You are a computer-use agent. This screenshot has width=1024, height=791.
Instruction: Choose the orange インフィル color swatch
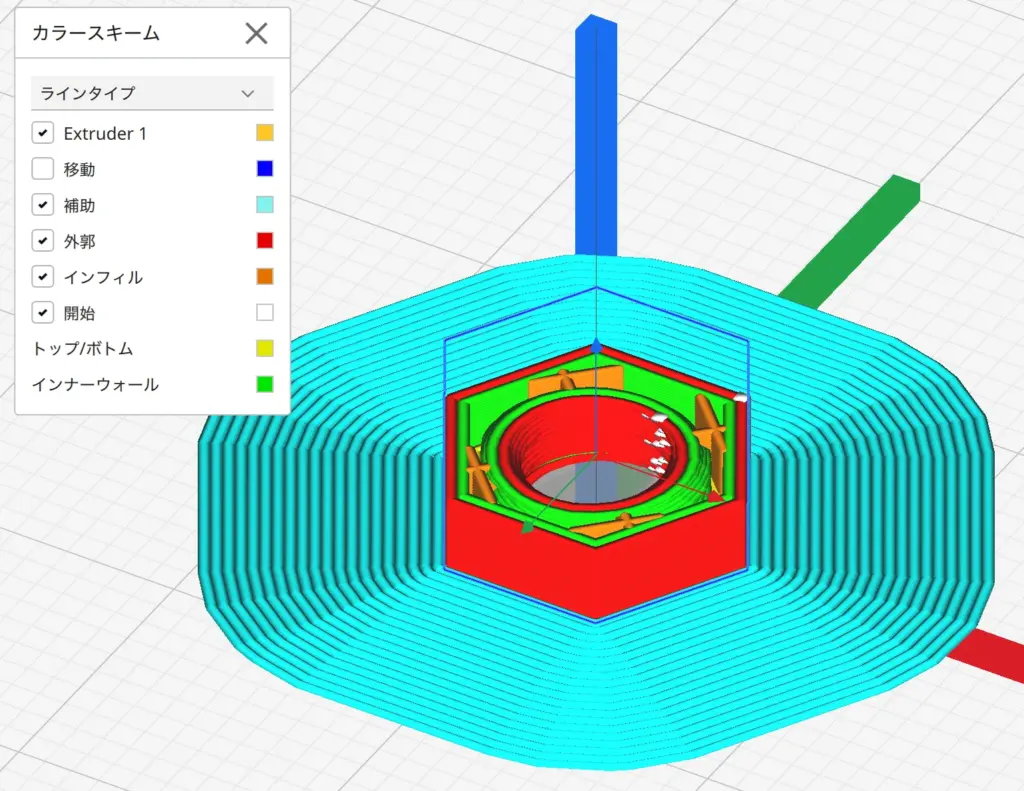[264, 277]
